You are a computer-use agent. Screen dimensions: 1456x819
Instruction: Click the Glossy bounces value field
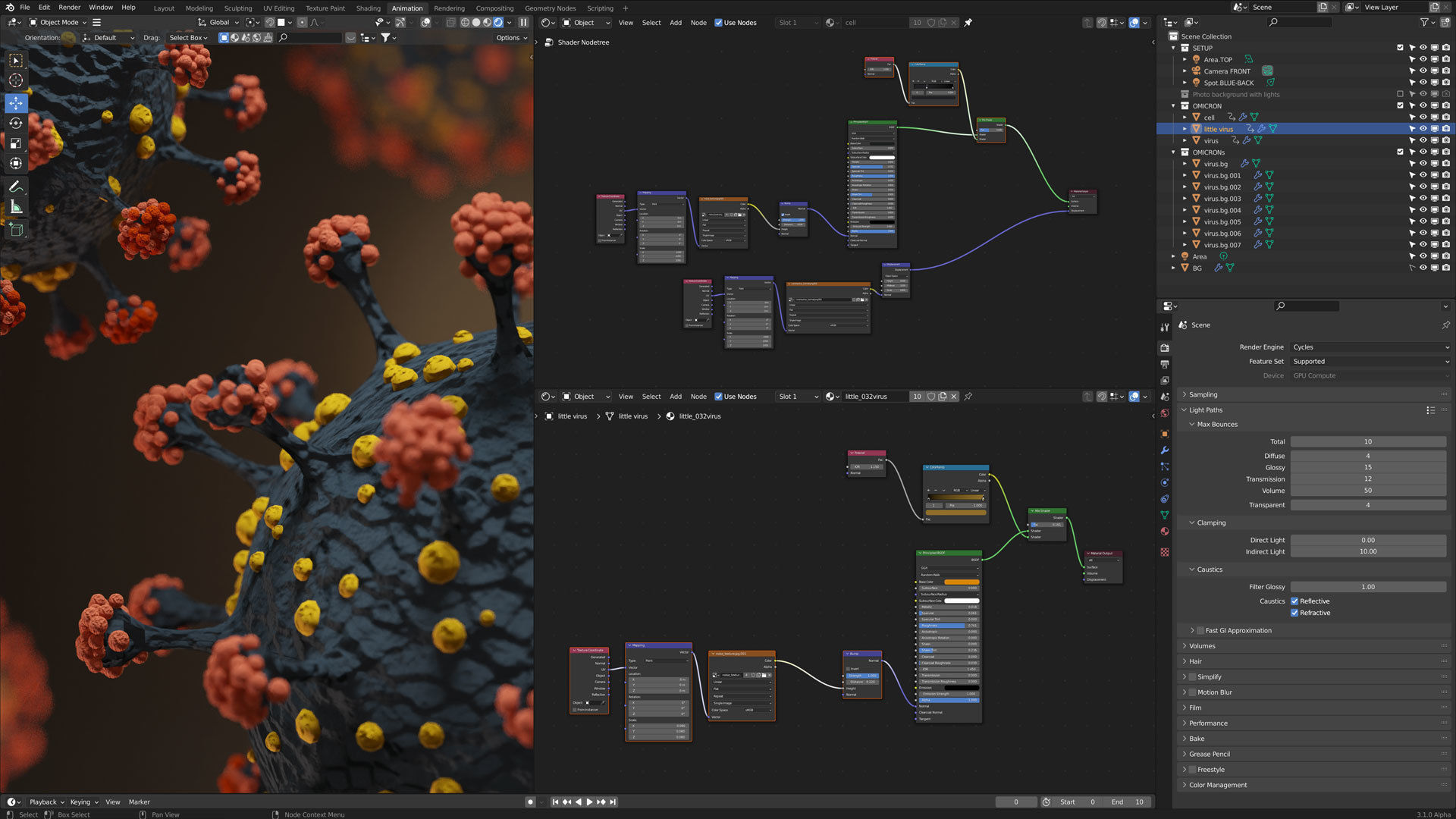coord(1368,468)
